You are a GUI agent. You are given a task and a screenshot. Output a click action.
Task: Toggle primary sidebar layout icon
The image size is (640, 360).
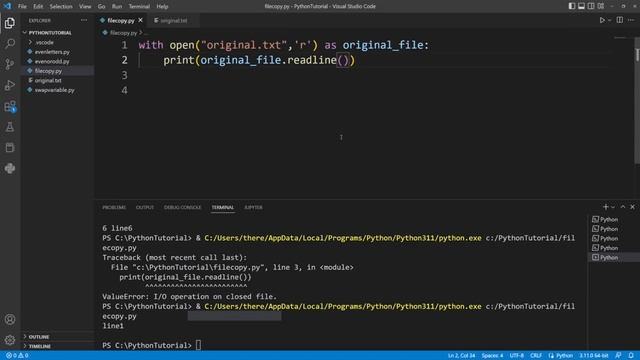572,6
